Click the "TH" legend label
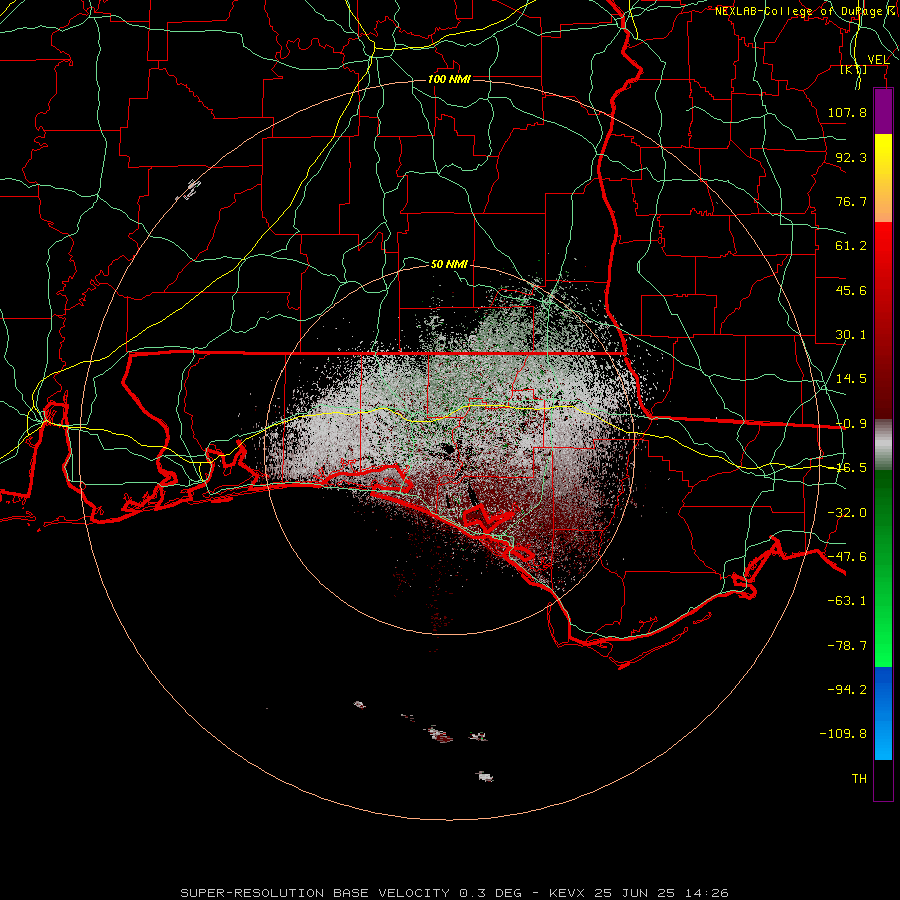This screenshot has width=900, height=900. click(859, 779)
